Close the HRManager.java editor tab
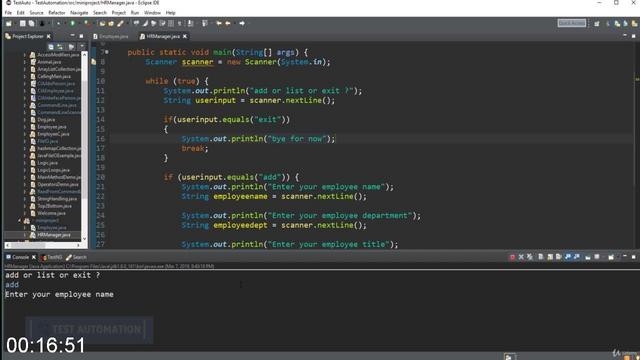 click(185, 36)
